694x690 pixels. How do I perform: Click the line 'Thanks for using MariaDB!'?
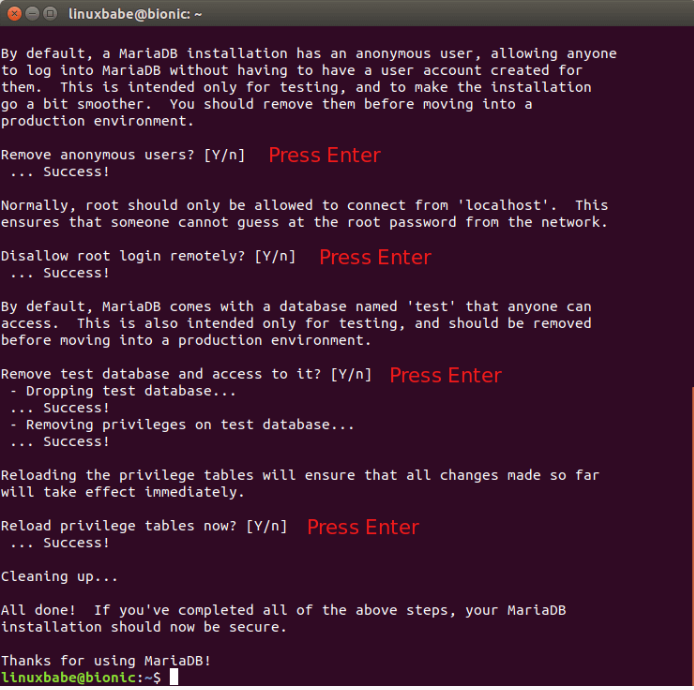[x=106, y=661]
